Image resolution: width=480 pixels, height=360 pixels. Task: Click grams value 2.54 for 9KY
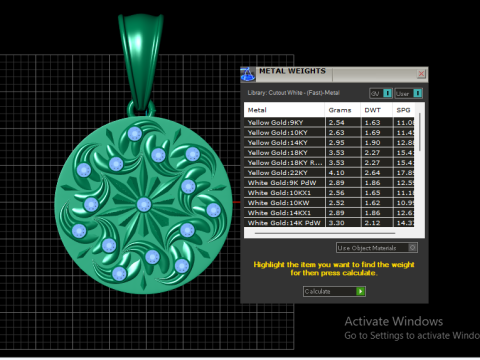tap(337, 122)
